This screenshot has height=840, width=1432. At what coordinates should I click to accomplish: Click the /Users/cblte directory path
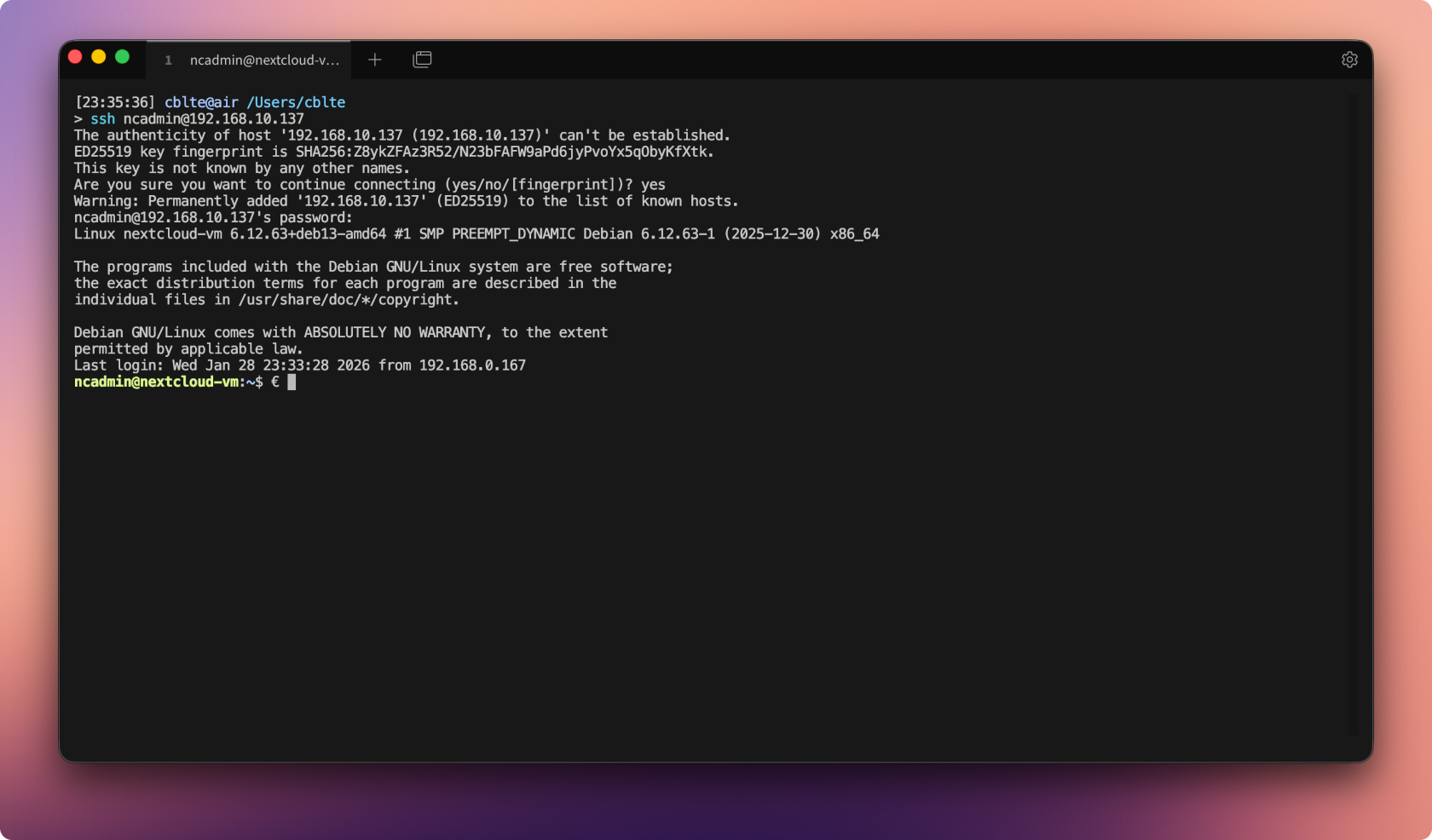pyautogui.click(x=296, y=102)
